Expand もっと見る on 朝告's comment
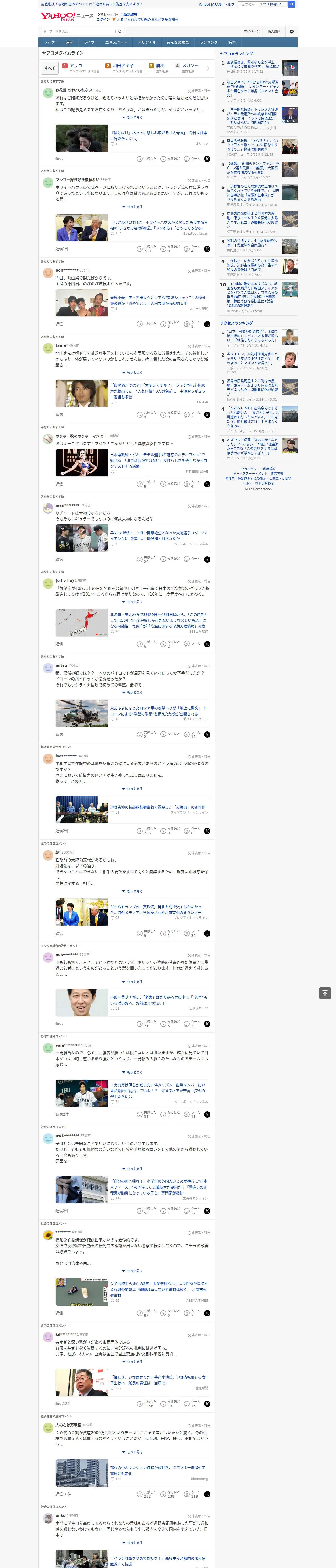The height and width of the screenshot is (1568, 336). (x=132, y=891)
